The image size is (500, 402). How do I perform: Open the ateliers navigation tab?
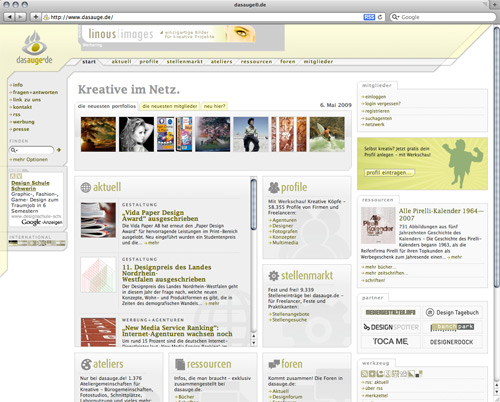221,62
